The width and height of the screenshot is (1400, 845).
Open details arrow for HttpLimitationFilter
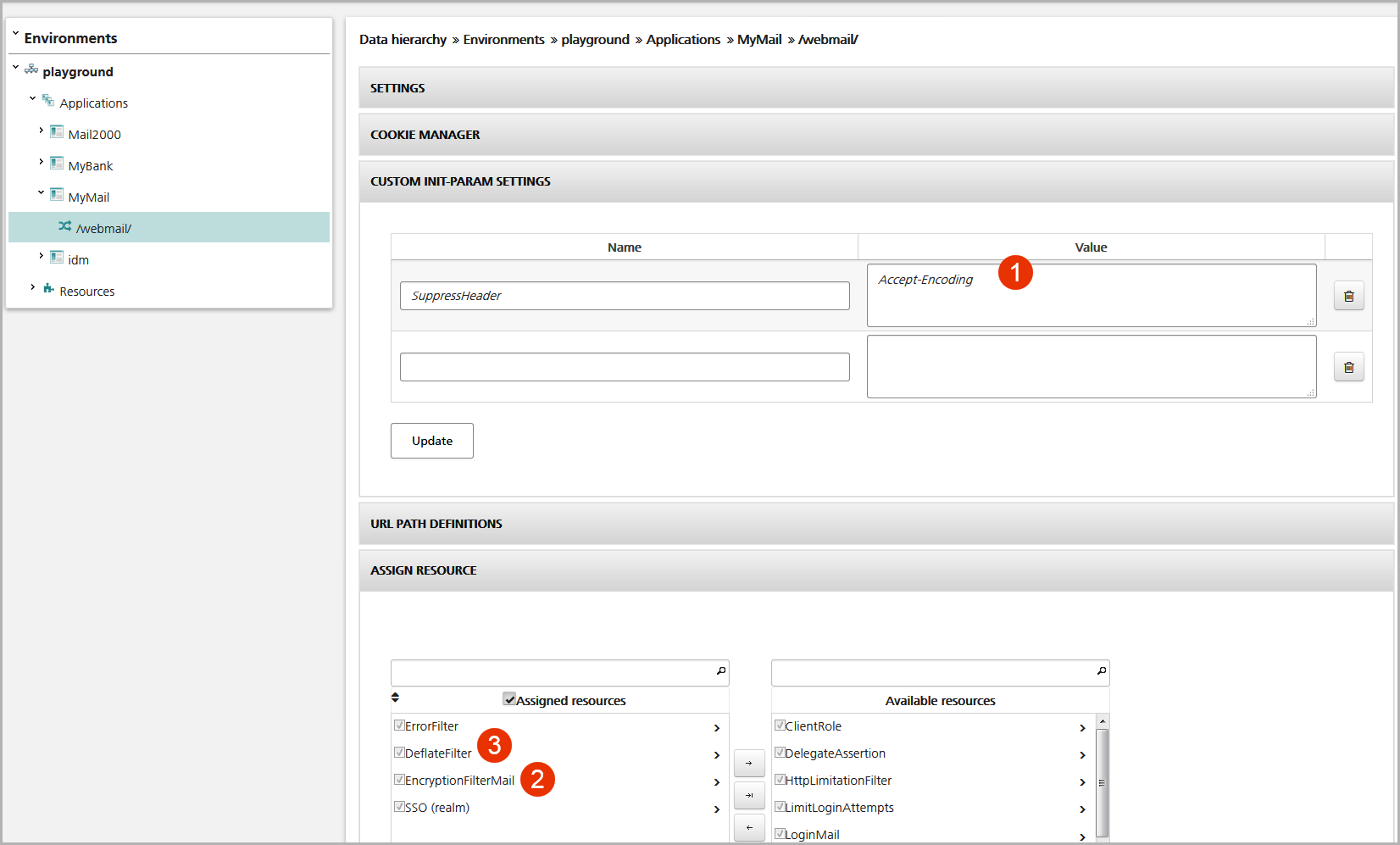[1082, 782]
